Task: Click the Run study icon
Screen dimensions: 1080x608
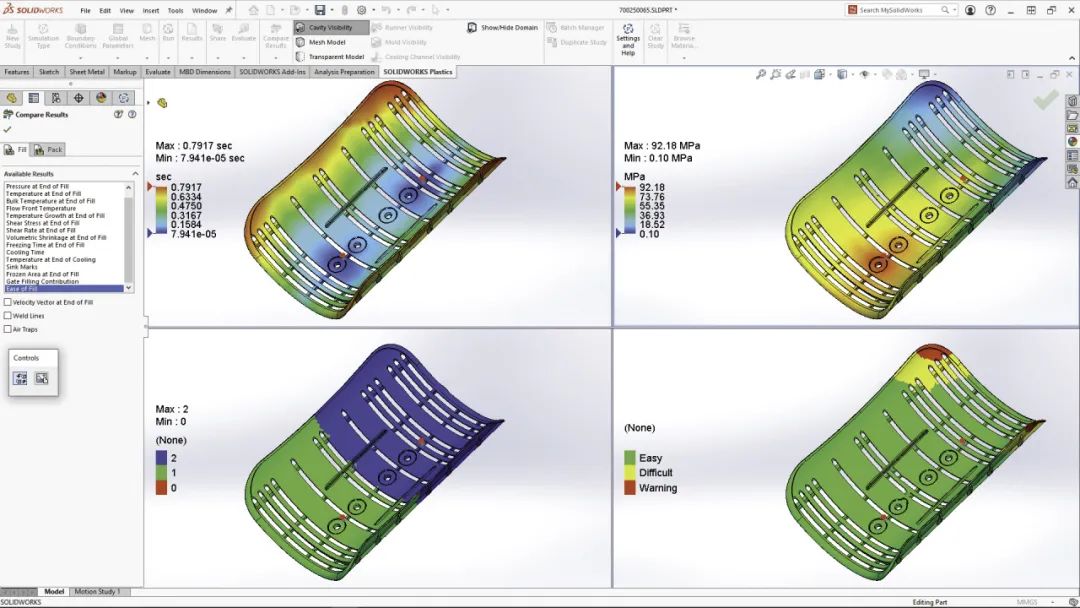Action: pos(167,32)
